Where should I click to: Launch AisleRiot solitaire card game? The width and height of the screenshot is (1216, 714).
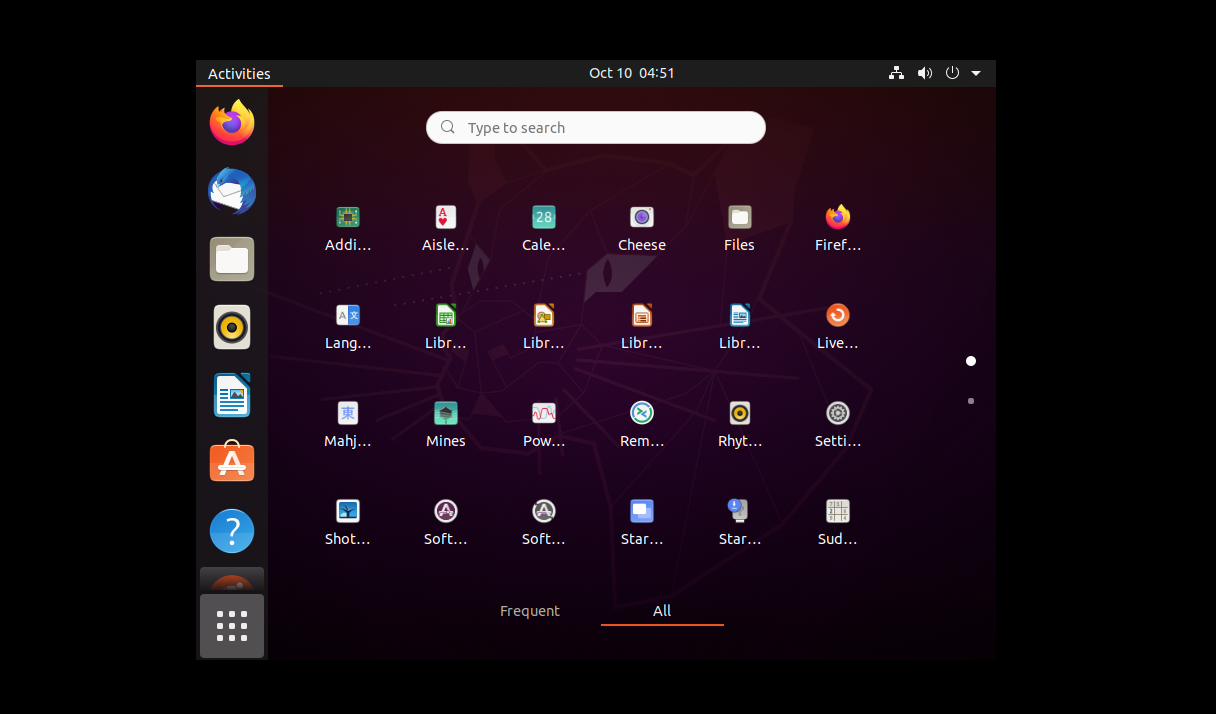coord(446,228)
